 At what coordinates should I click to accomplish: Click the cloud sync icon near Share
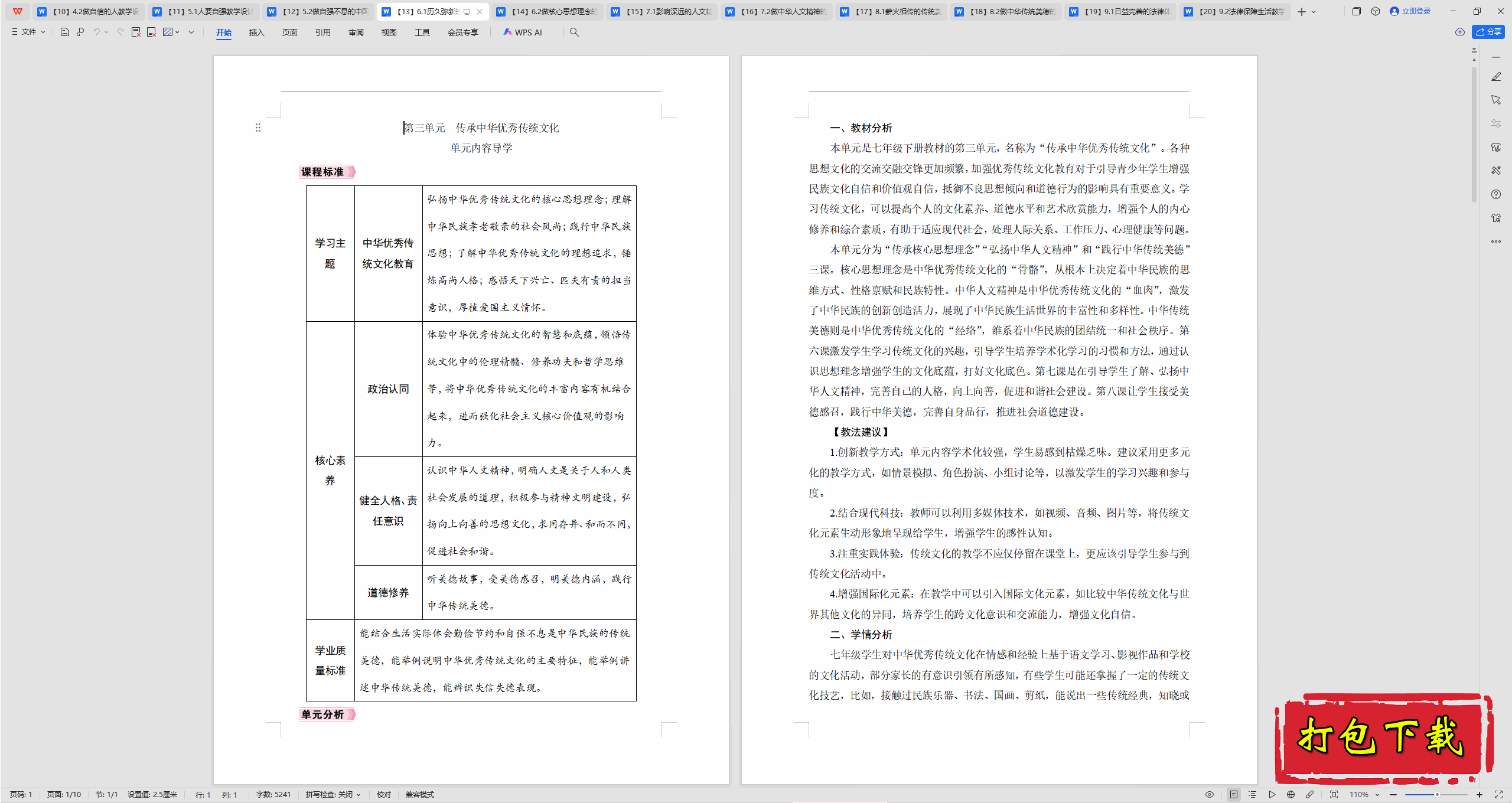coord(1459,32)
